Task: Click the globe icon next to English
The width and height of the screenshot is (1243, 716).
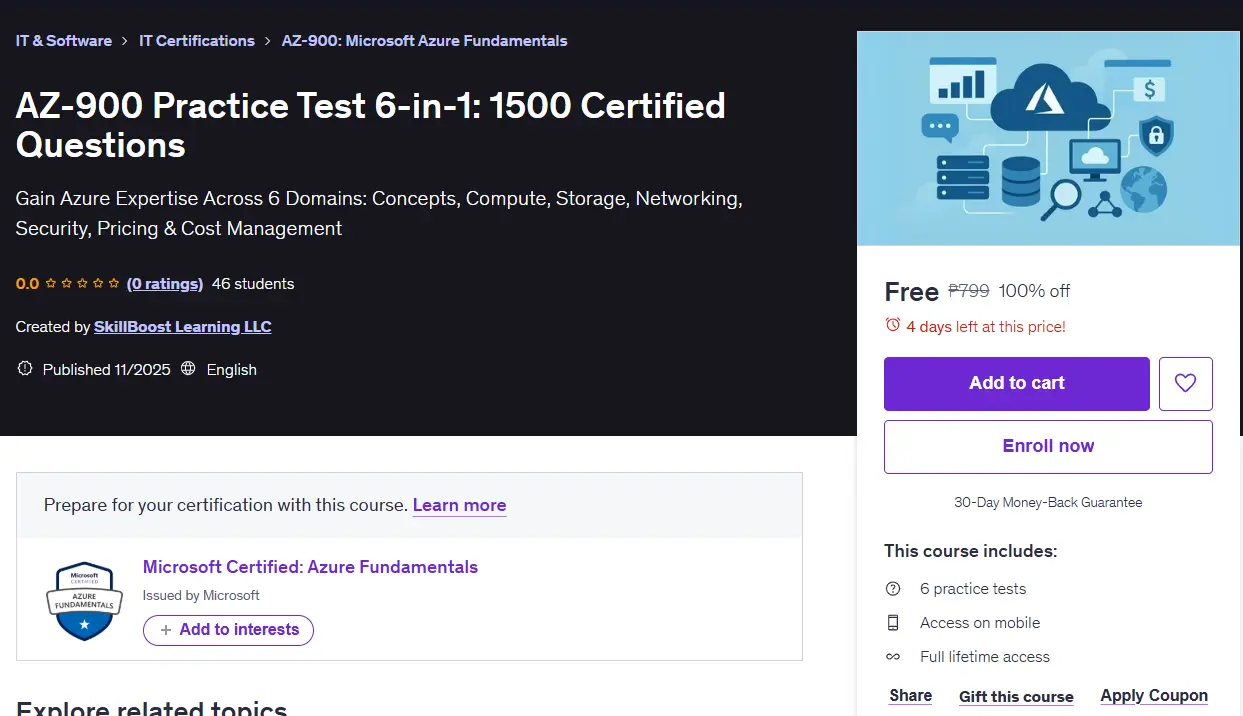Action: (x=189, y=369)
